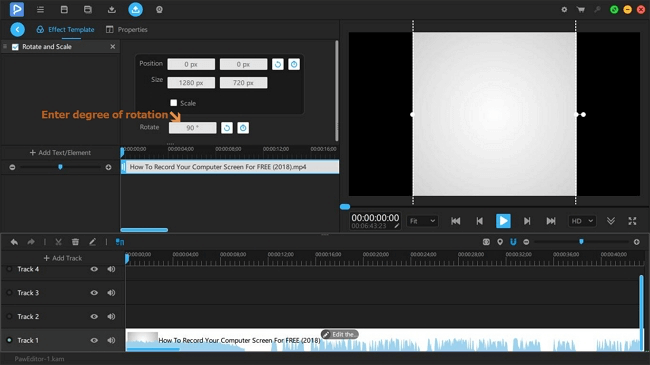Open the hamburger main menu
This screenshot has height=365, width=650.
click(x=40, y=10)
